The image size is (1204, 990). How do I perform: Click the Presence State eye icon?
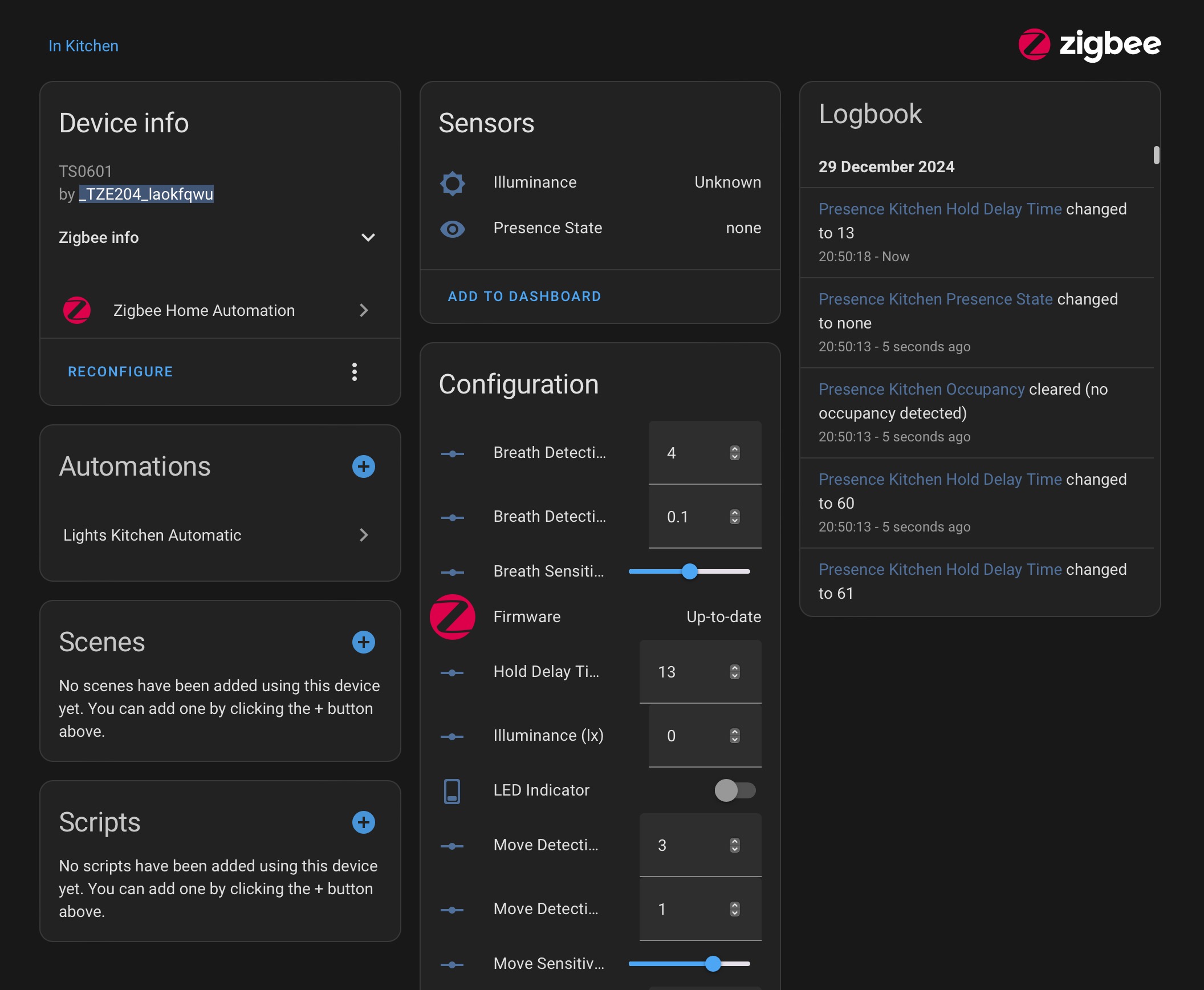click(x=452, y=229)
